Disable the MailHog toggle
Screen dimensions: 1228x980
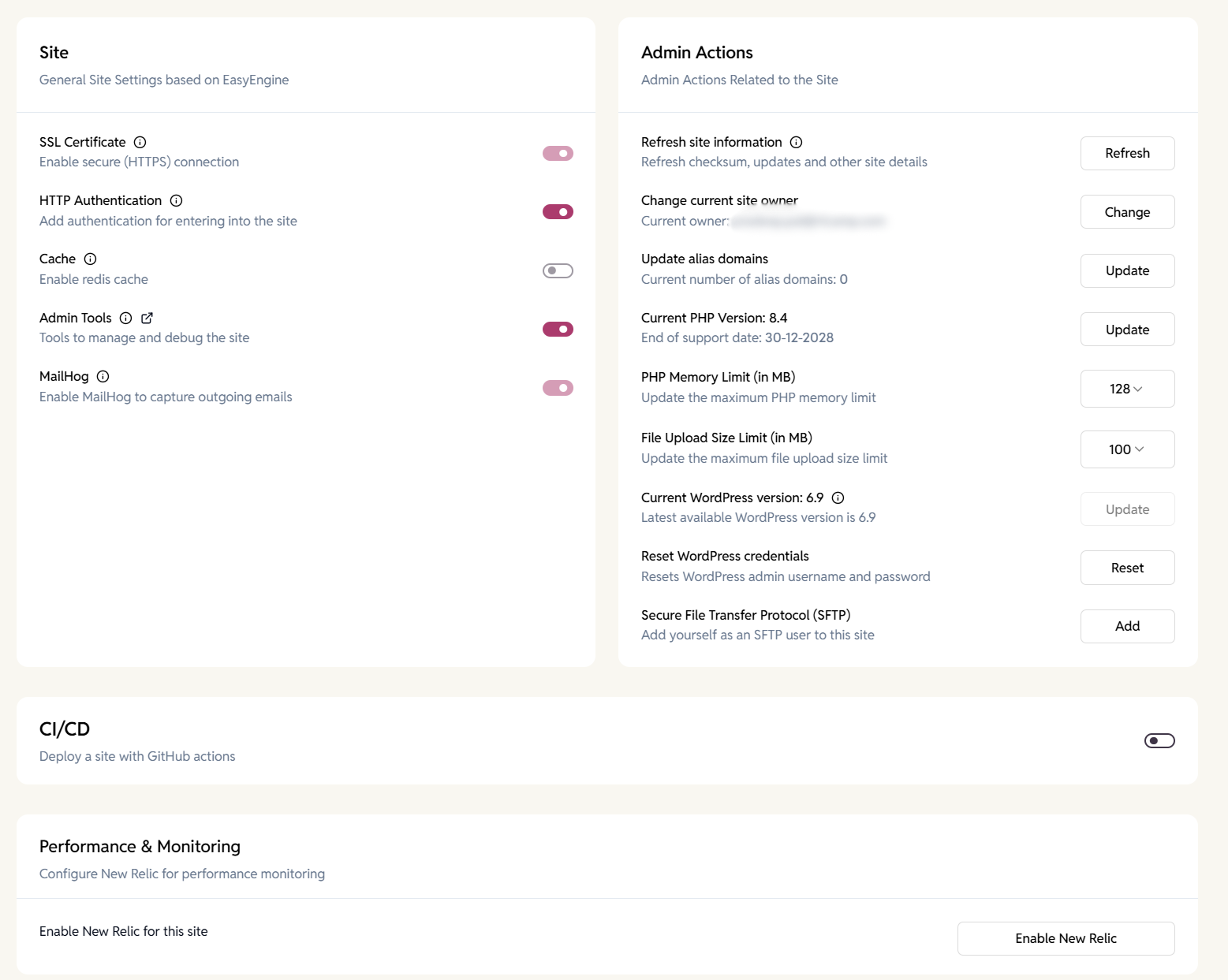coord(558,388)
